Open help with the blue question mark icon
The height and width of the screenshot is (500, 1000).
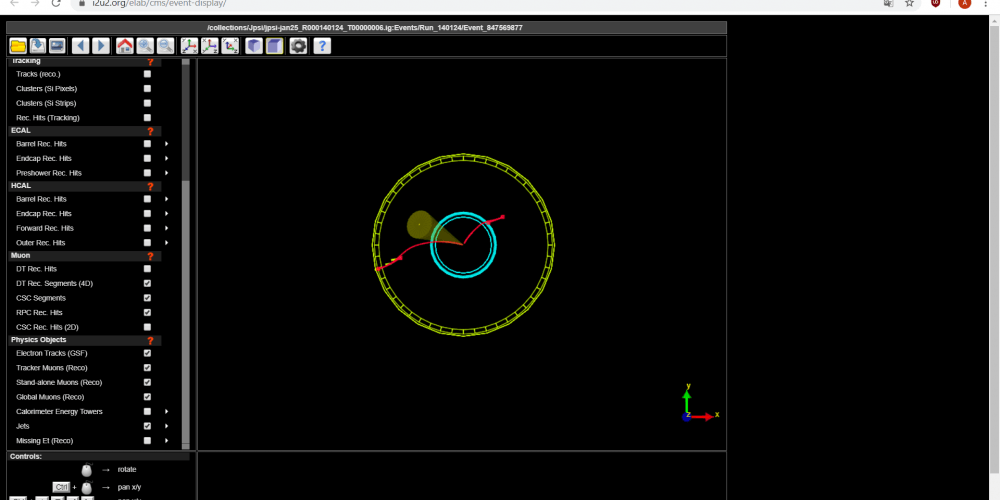click(322, 46)
